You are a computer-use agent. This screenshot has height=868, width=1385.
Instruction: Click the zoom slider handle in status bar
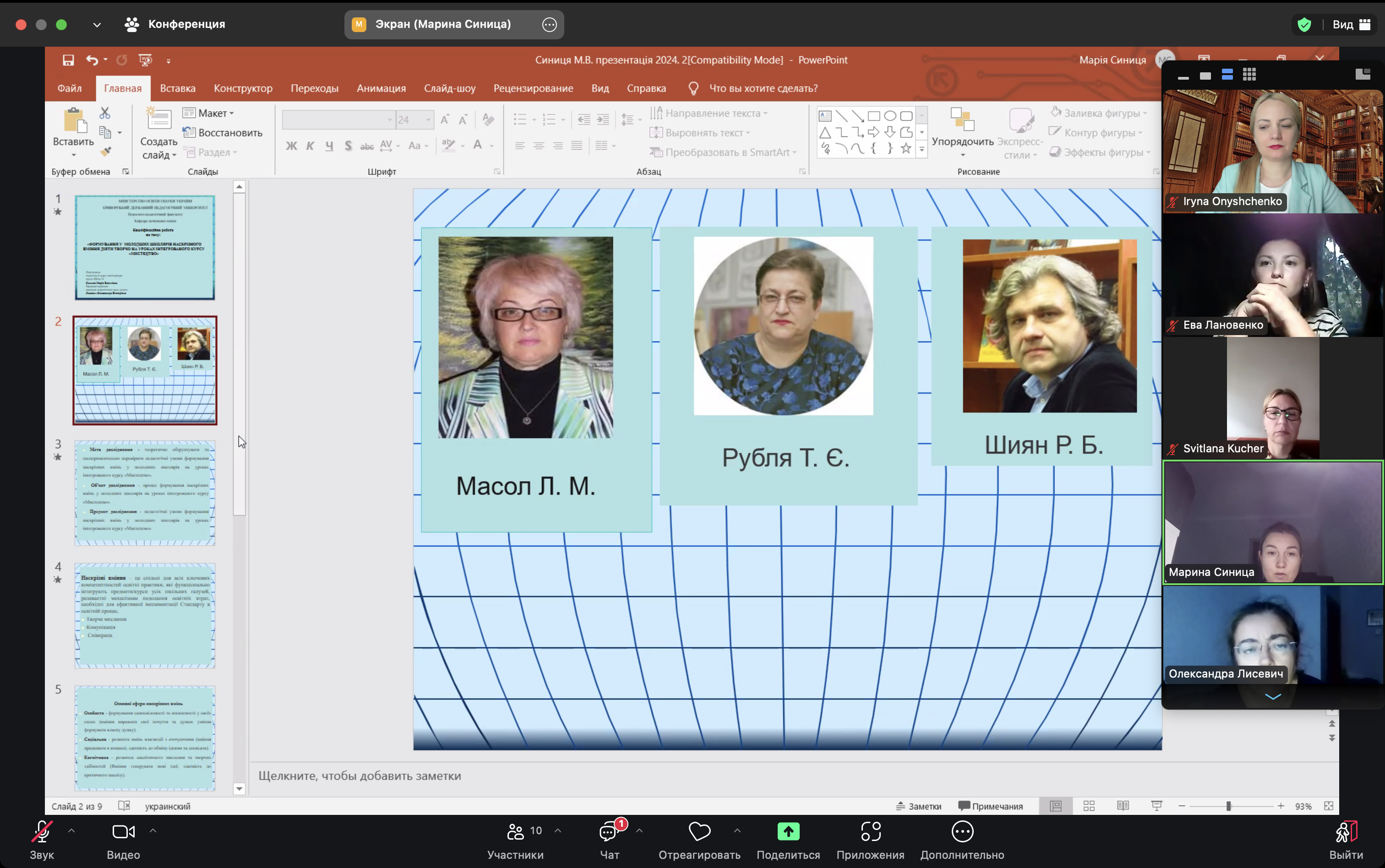point(1229,806)
